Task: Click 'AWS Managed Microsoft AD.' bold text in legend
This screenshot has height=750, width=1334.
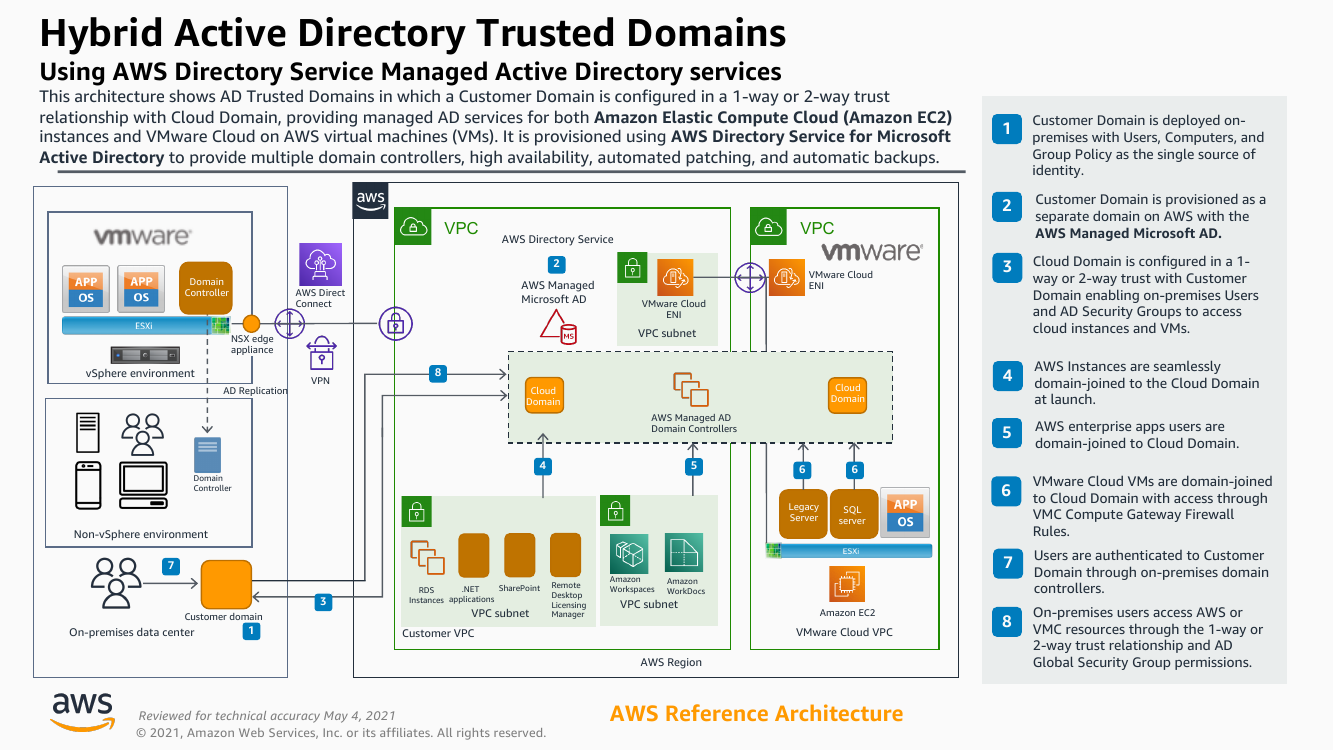Action: [x=1128, y=233]
